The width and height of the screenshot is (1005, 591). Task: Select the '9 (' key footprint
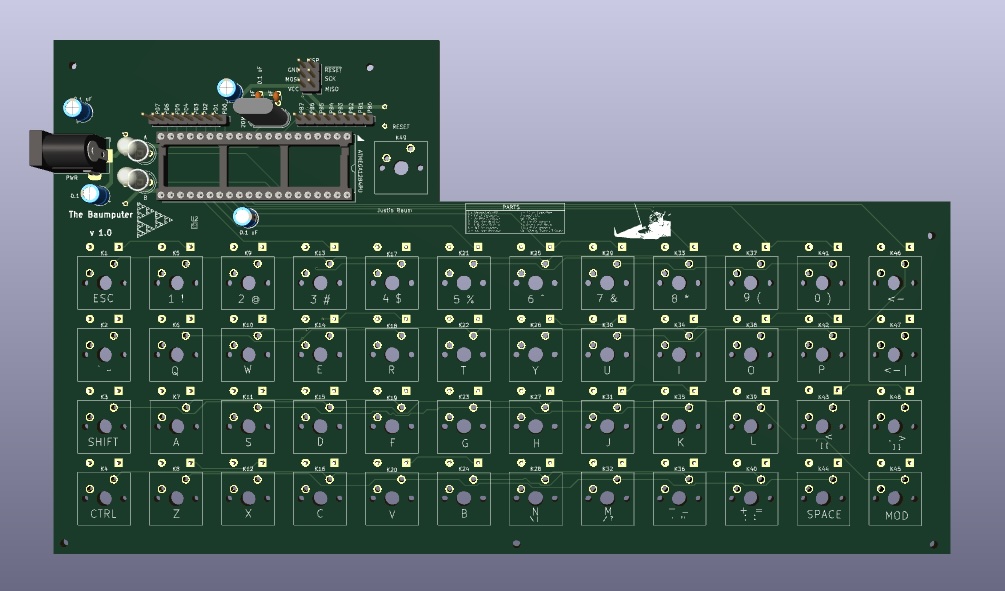tap(751, 283)
